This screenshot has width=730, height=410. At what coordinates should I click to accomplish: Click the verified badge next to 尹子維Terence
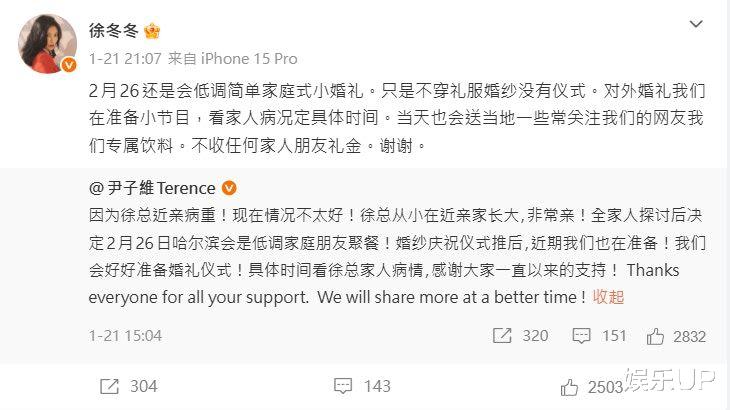click(x=229, y=187)
